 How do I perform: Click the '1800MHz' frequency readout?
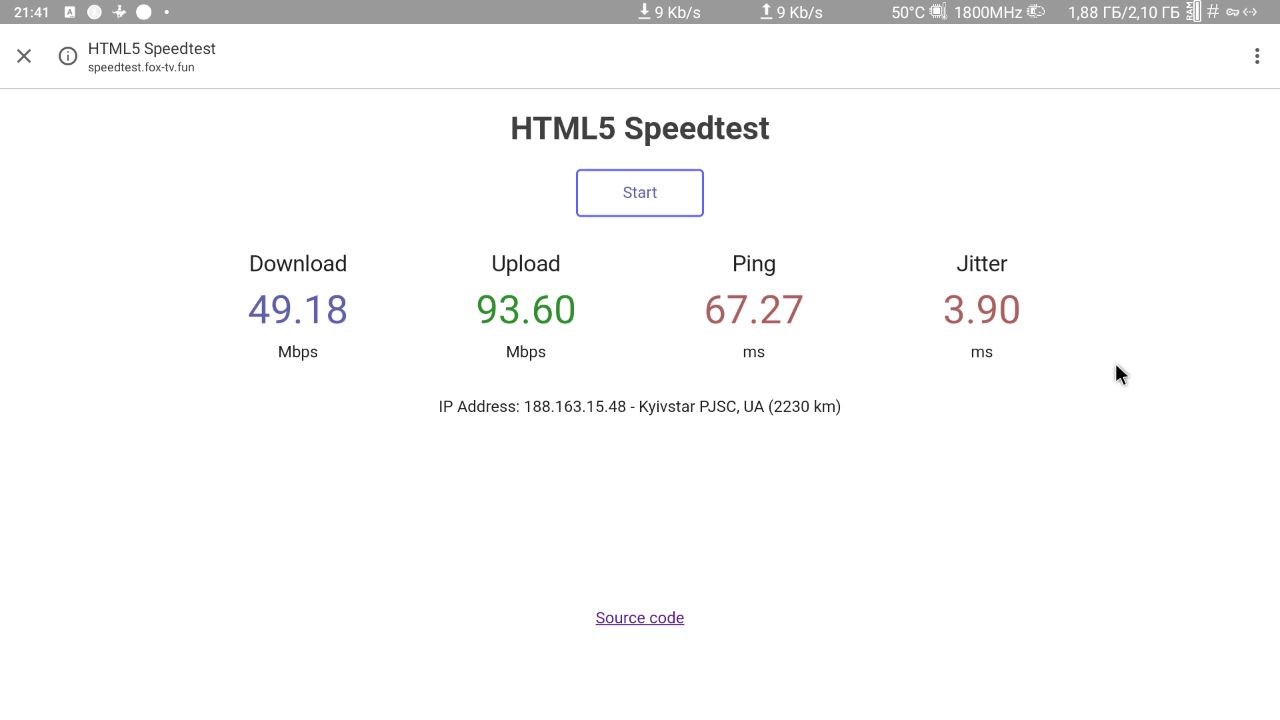coord(988,12)
